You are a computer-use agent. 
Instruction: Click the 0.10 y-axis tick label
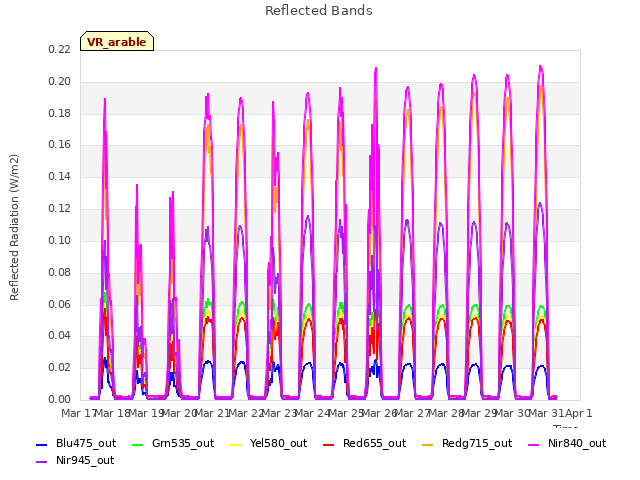59,240
